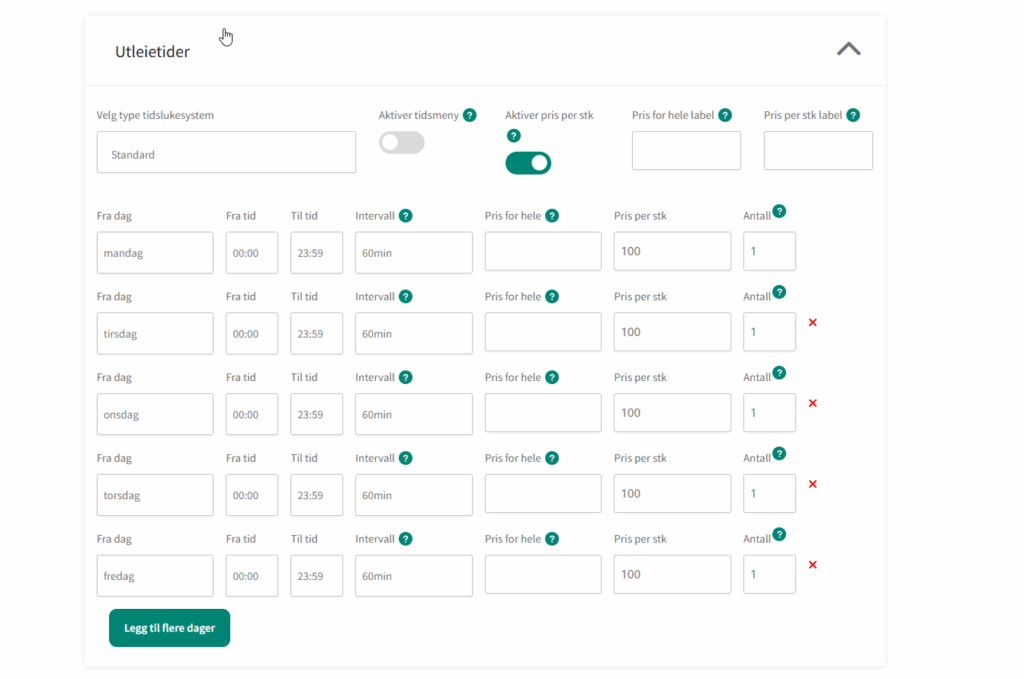Click Pris for hele help icon in tirsdag row
1024x679 pixels.
click(552, 296)
